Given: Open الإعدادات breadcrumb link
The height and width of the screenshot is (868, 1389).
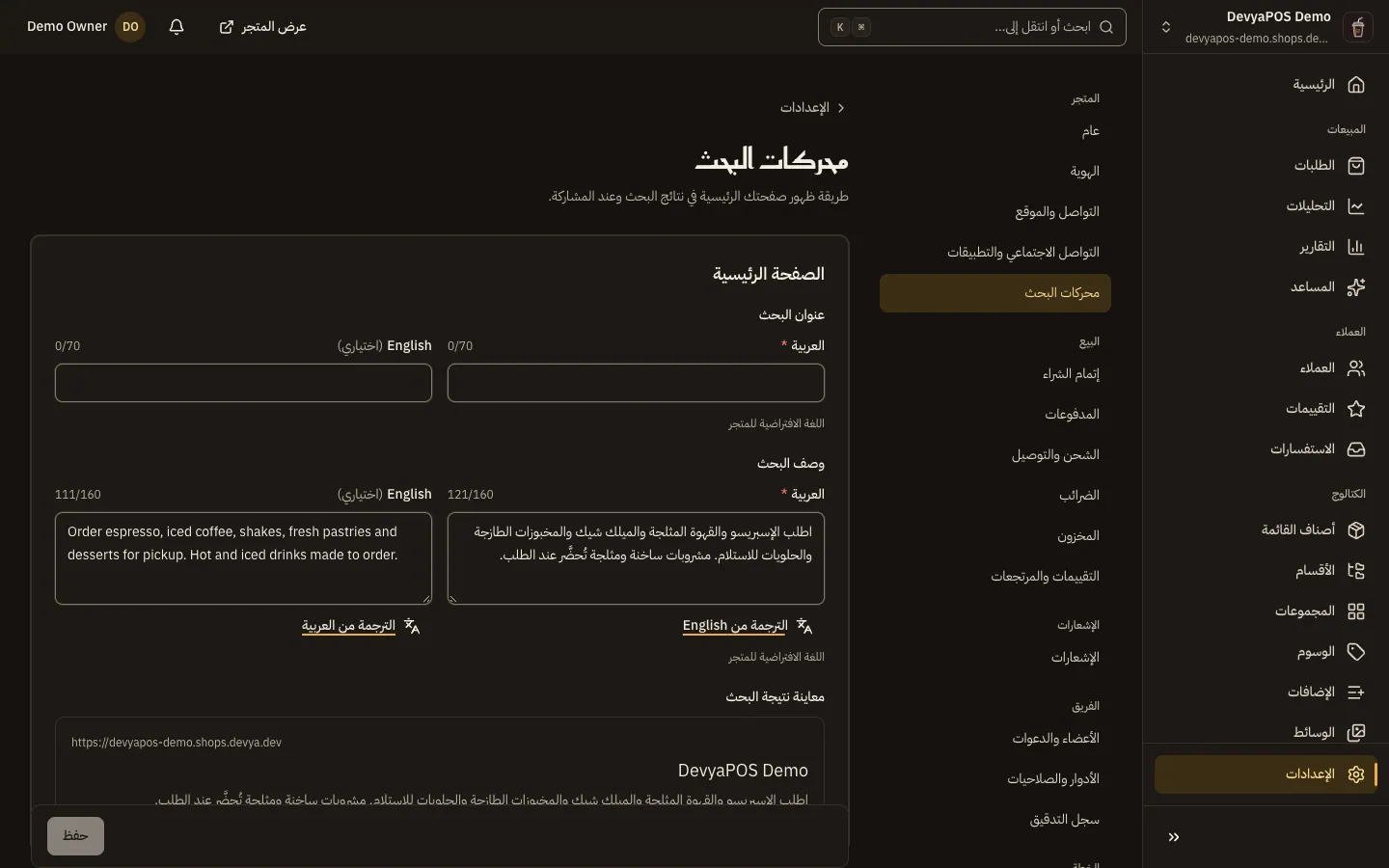Looking at the screenshot, I should point(804,108).
